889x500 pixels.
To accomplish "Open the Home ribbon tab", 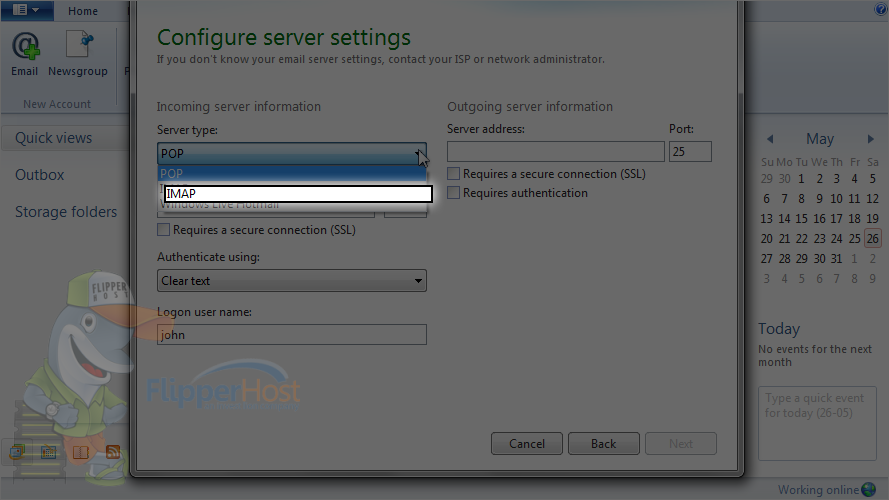I will pyautogui.click(x=83, y=11).
